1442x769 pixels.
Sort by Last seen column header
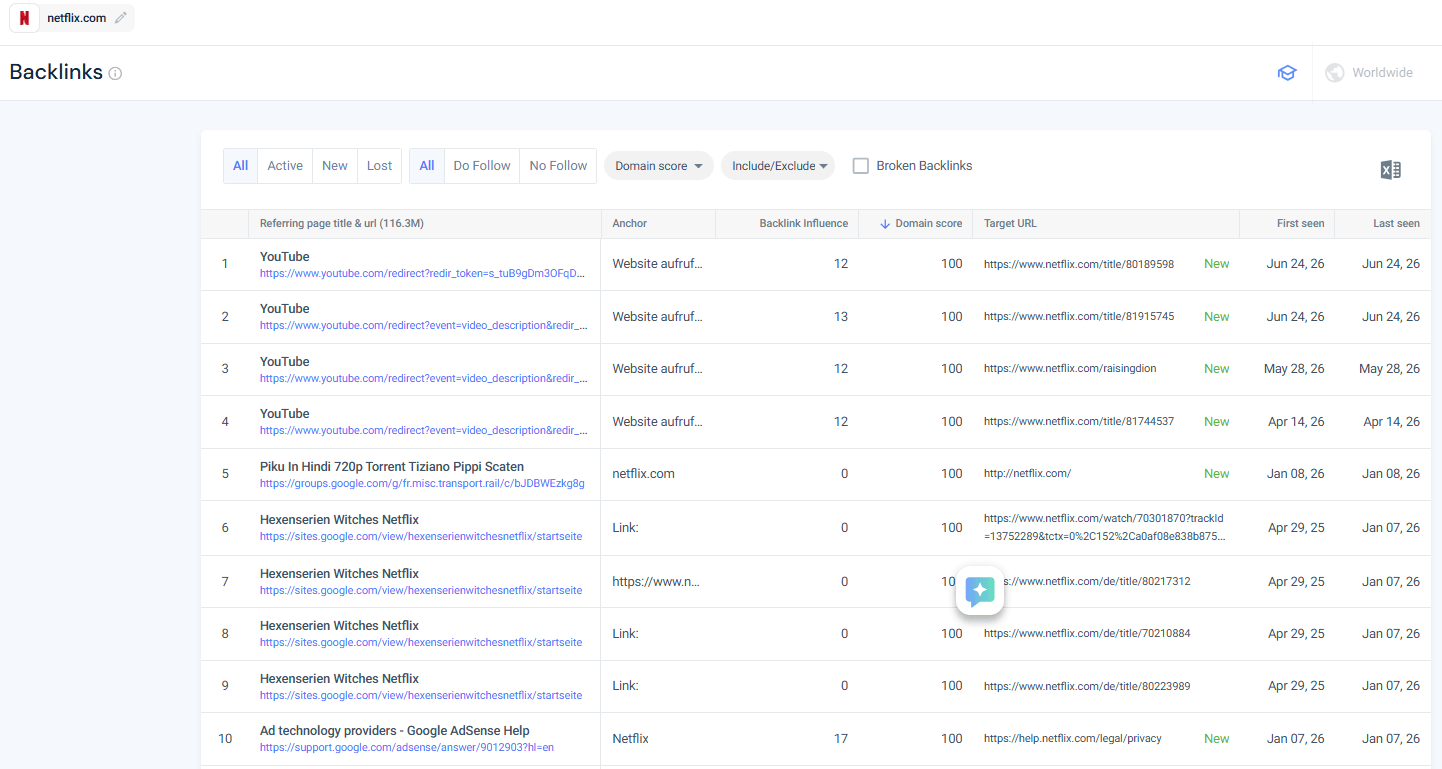click(x=1396, y=224)
